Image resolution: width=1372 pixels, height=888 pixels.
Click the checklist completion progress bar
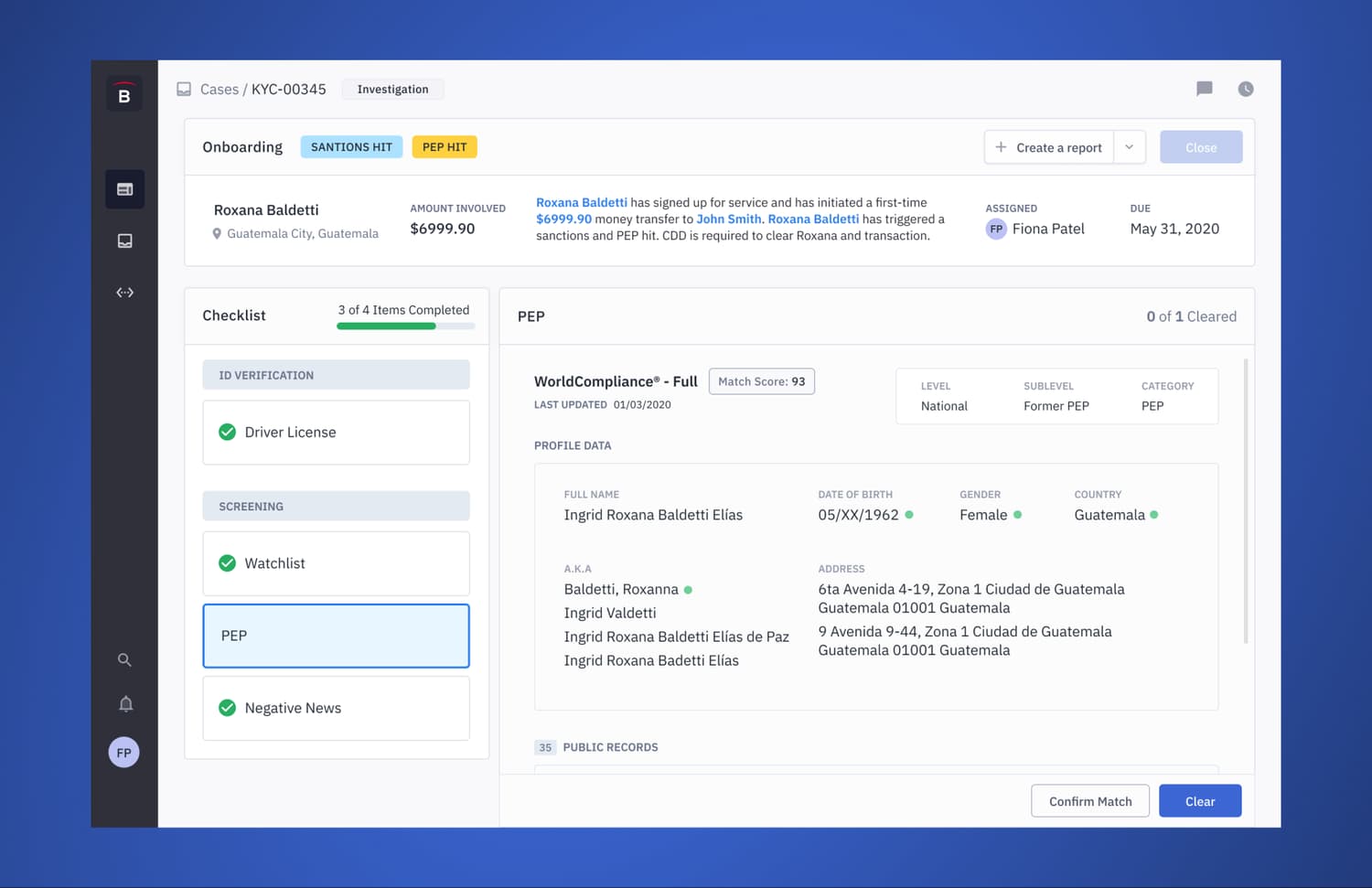click(x=405, y=326)
